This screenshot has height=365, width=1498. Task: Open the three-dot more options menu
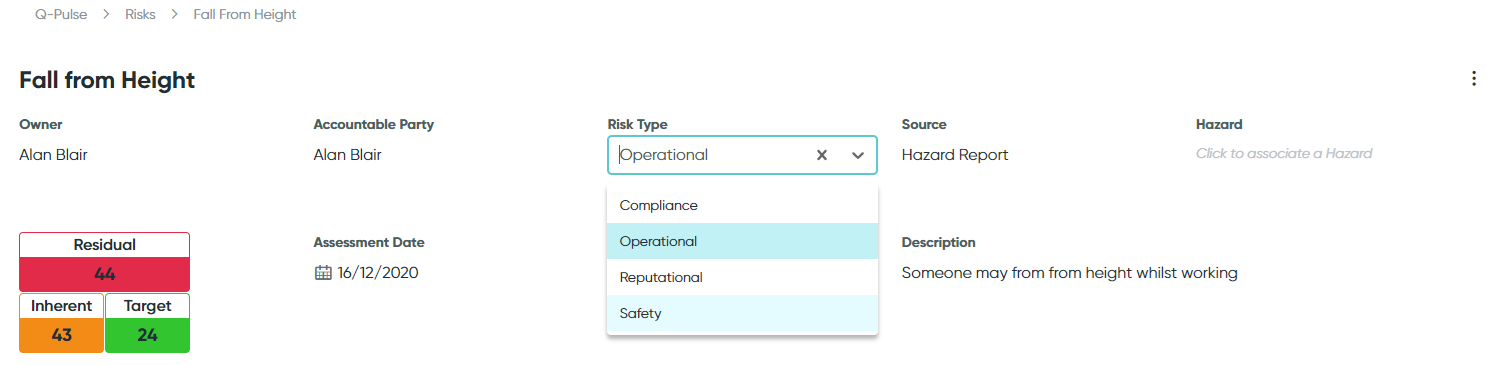[x=1473, y=79]
